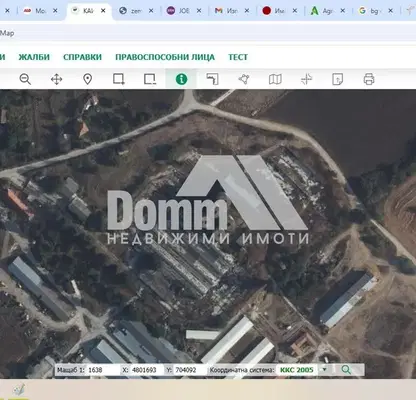Select the rectangle remove-selection tool
The width and height of the screenshot is (416, 400).
pyautogui.click(x=150, y=79)
